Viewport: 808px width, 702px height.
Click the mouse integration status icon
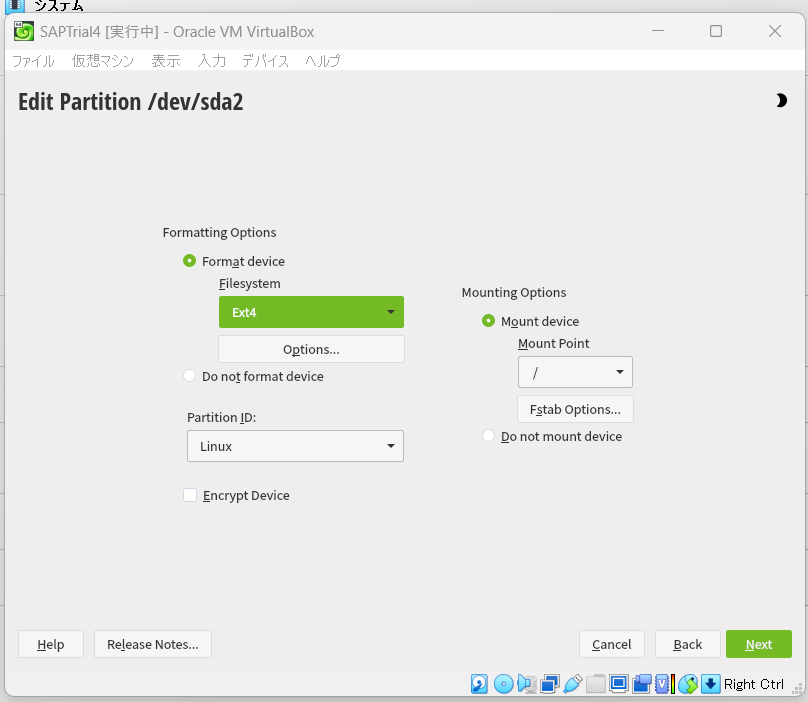687,684
